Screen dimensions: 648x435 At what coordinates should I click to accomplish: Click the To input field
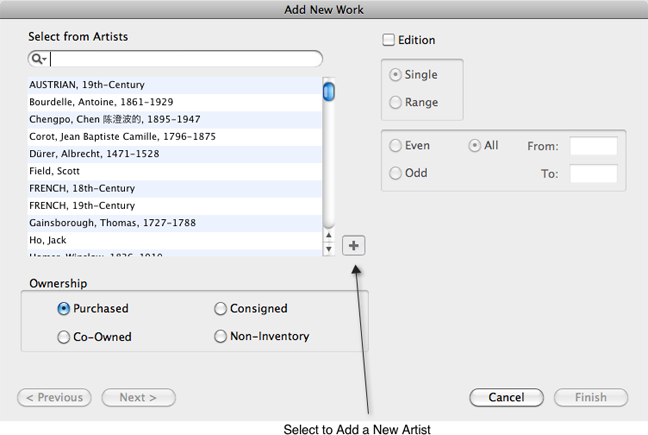pyautogui.click(x=593, y=174)
